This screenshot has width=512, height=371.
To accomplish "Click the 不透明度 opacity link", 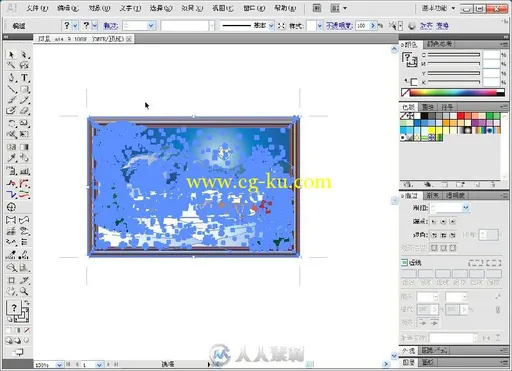I will point(339,25).
